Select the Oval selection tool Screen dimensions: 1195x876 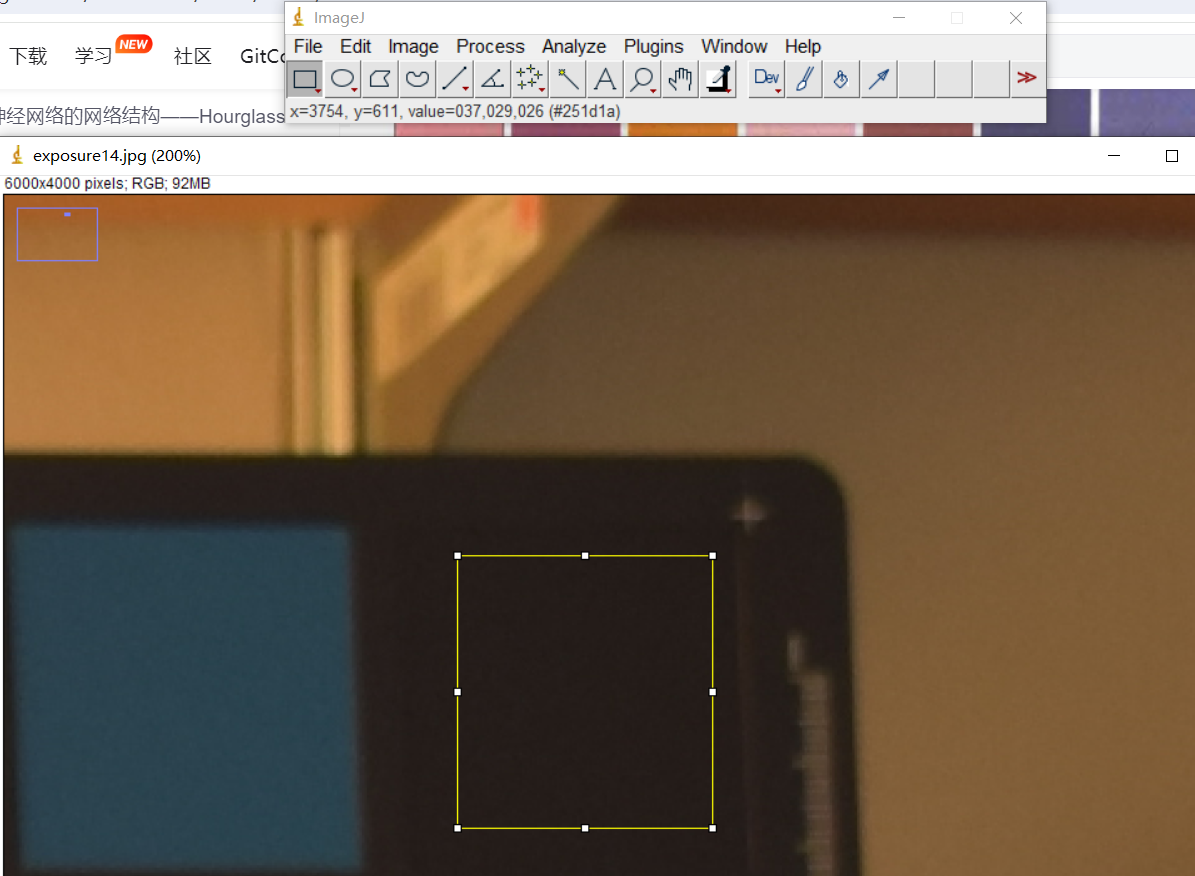(343, 79)
